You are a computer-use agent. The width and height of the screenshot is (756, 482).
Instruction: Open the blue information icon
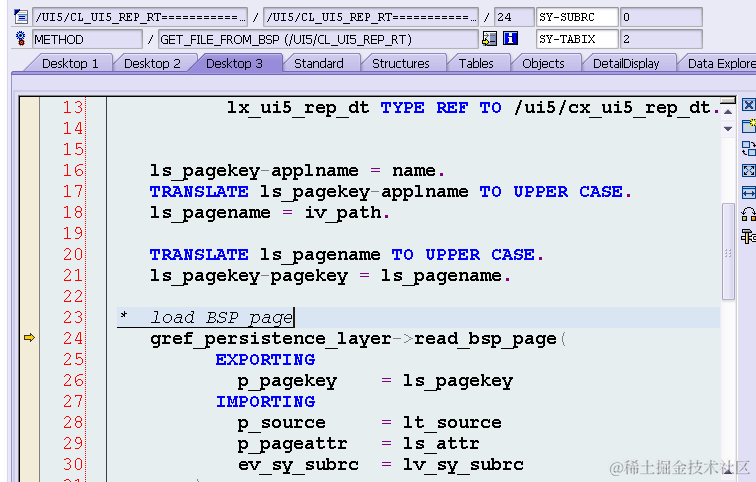[510, 39]
